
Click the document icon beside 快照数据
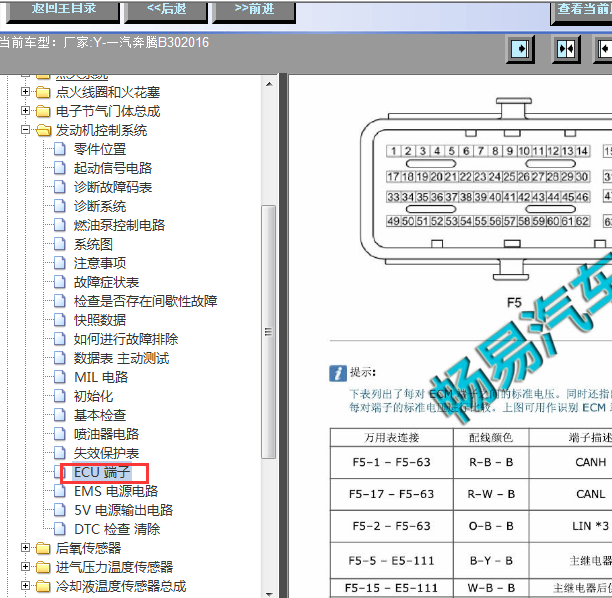(x=59, y=320)
